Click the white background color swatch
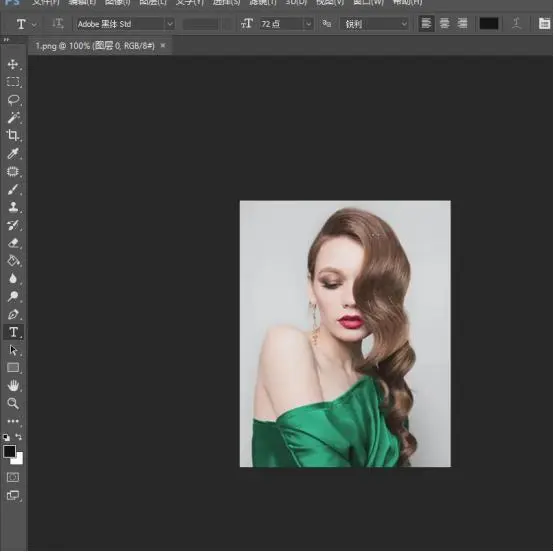This screenshot has height=552, width=554. pos(18,459)
